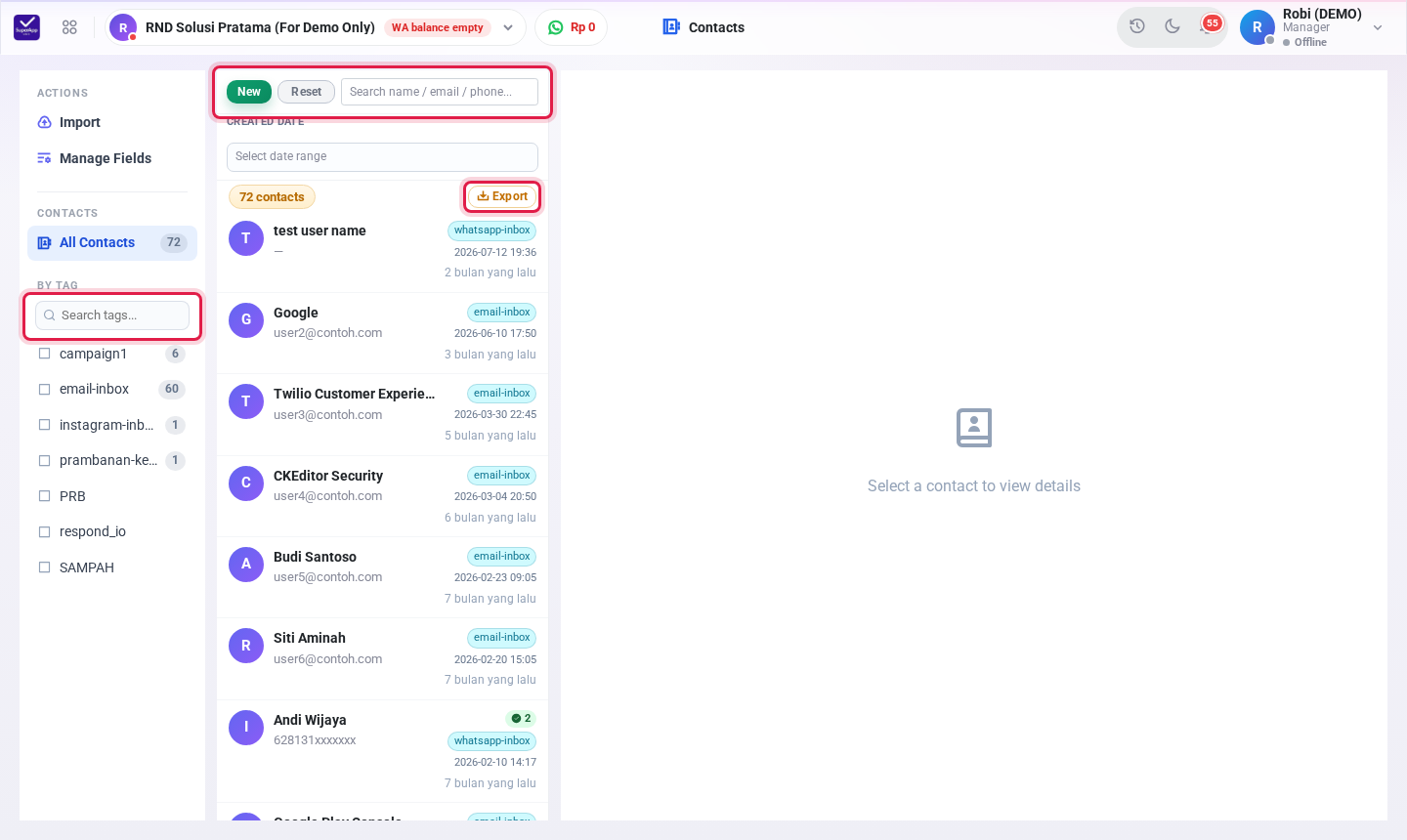Screen dimensions: 1407x840
Task: Check the SAMPAH tag checkbox
Action: point(44,567)
